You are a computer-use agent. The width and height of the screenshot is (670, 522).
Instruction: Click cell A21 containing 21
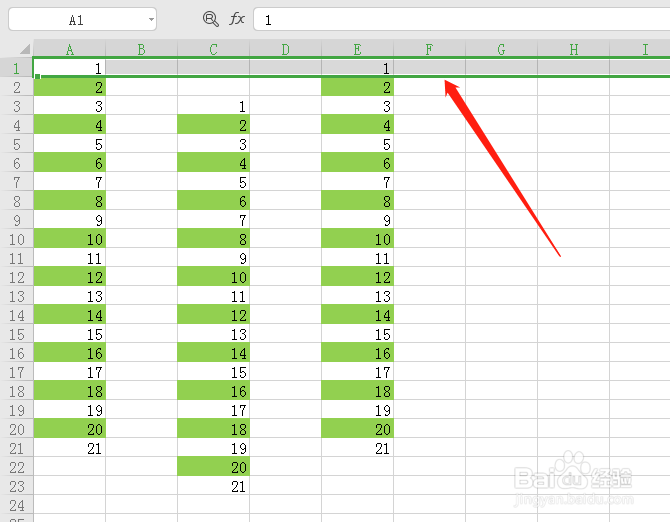tap(70, 448)
